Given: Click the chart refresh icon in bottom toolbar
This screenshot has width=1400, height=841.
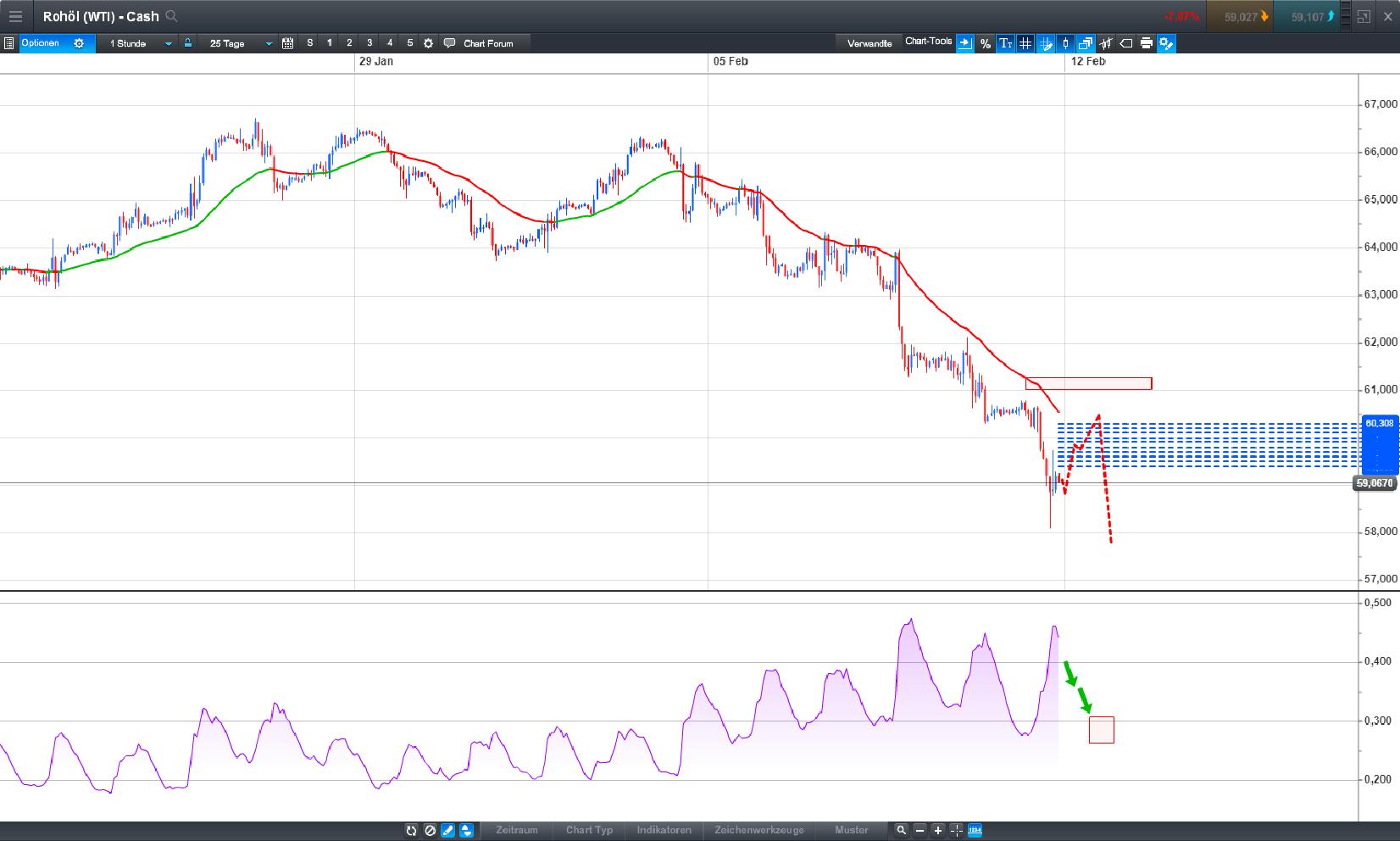Looking at the screenshot, I should (411, 831).
